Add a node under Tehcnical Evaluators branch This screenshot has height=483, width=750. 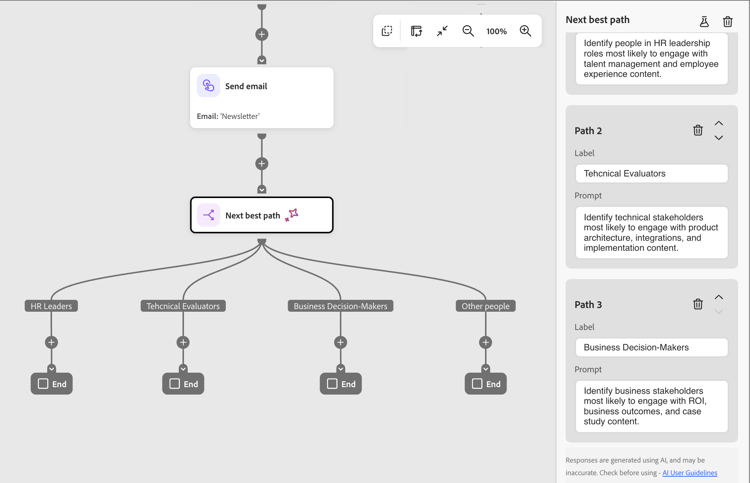pos(183,342)
